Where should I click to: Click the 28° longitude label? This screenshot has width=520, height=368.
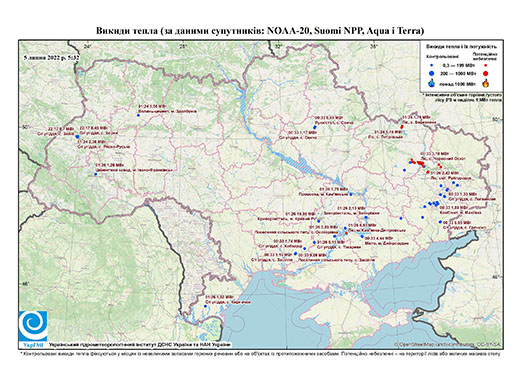click(183, 46)
